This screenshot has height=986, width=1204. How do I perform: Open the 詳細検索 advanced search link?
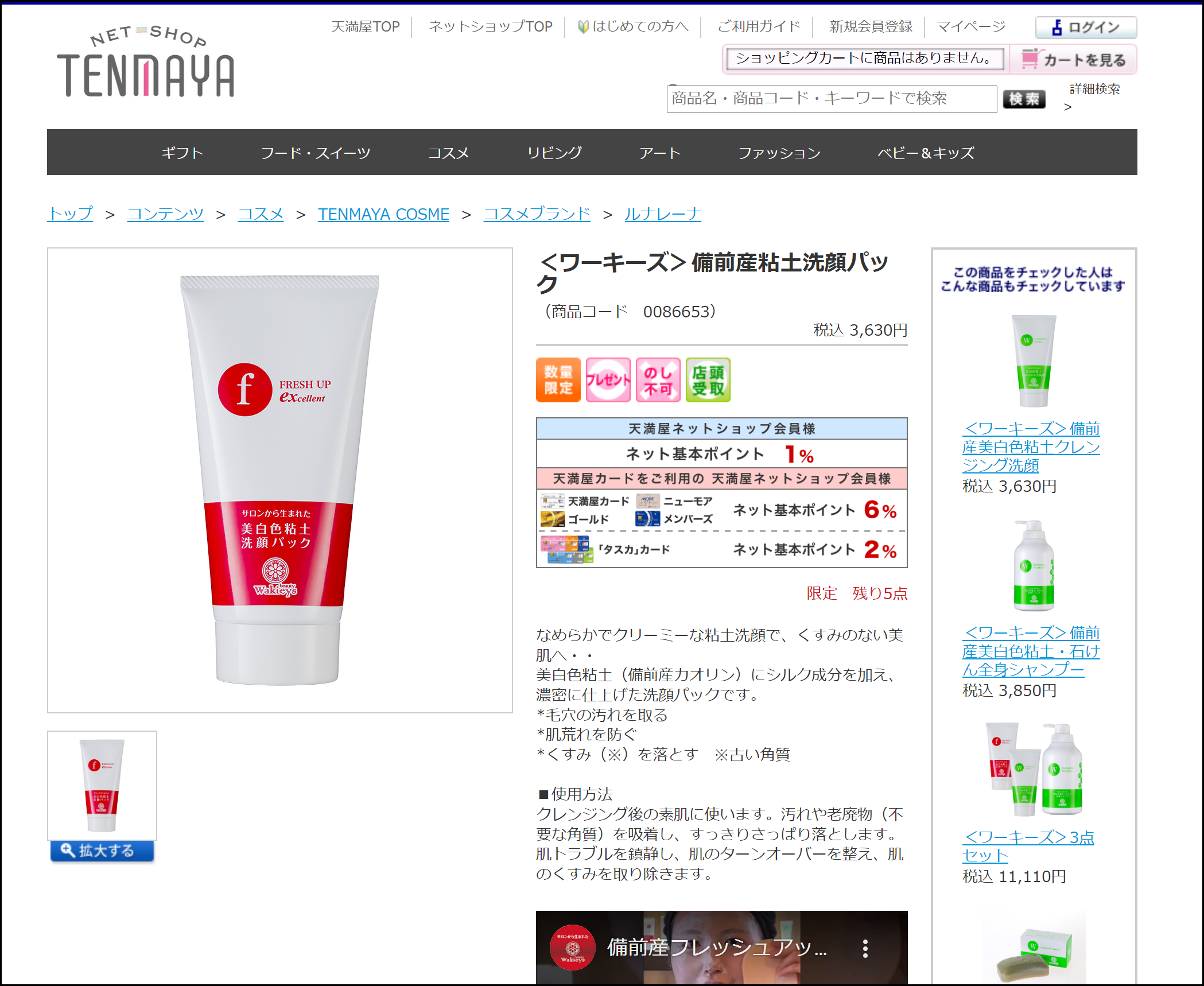pyautogui.click(x=1094, y=89)
